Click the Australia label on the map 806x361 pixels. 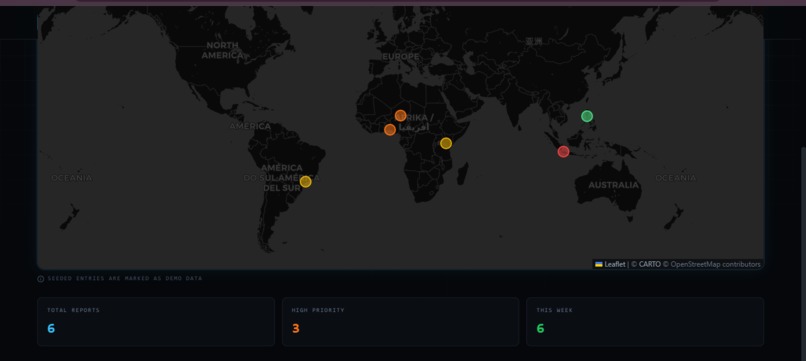click(x=613, y=185)
